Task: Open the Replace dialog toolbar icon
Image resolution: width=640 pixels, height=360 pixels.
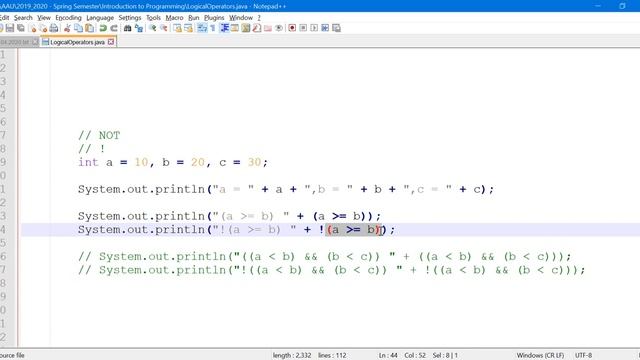Action: click(139, 28)
